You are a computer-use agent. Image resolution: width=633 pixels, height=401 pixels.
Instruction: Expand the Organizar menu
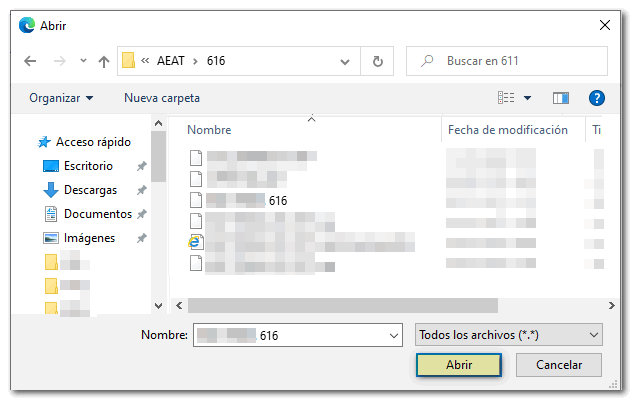61,98
